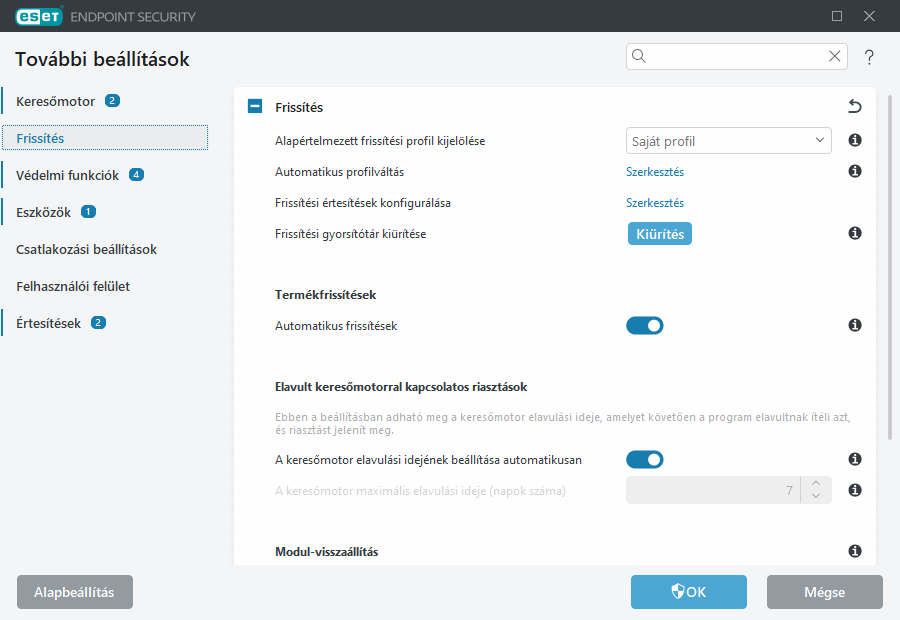The height and width of the screenshot is (620, 900).
Task: Click info icon for Automatikus frissítések
Action: pyautogui.click(x=855, y=325)
